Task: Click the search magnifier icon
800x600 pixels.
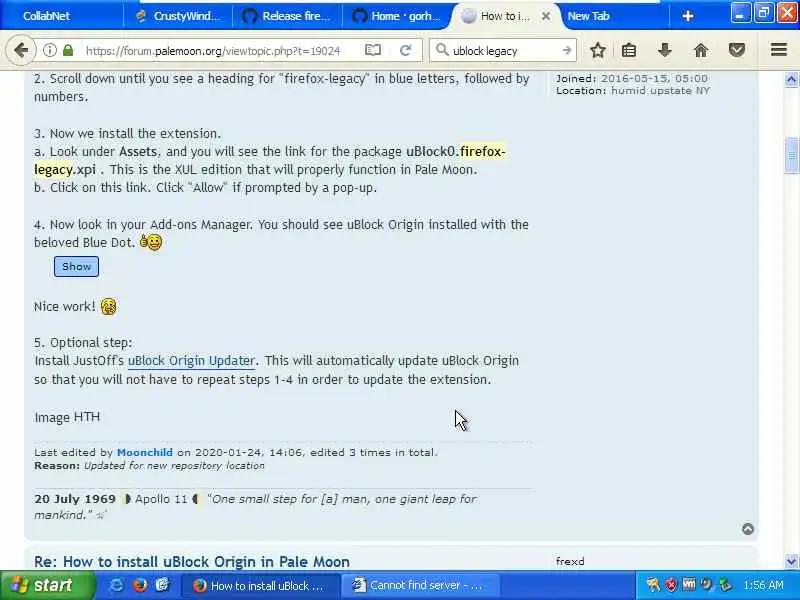Action: coord(442,50)
